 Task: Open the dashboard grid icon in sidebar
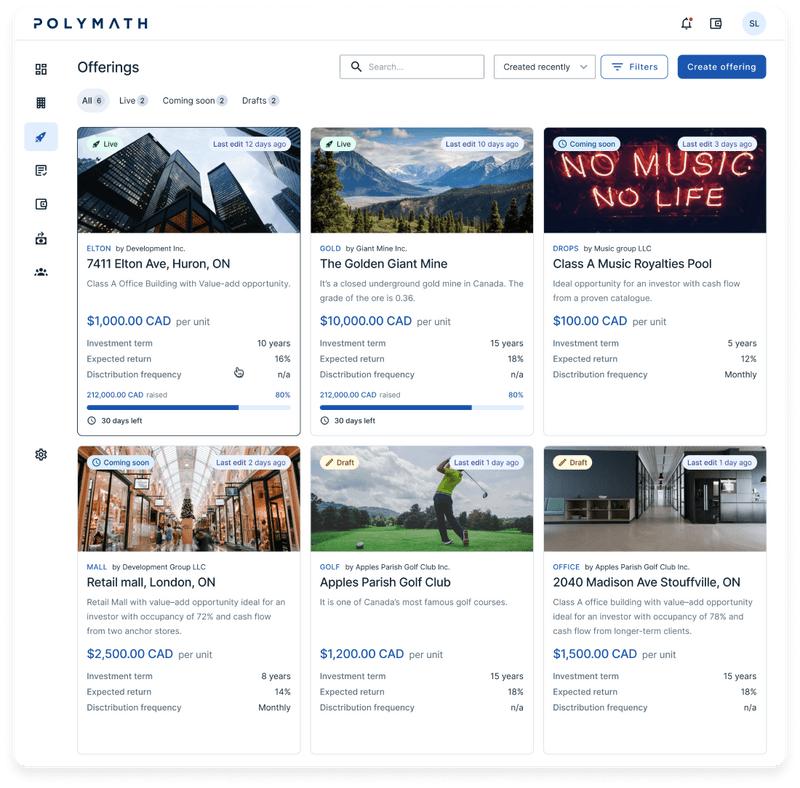click(x=41, y=70)
